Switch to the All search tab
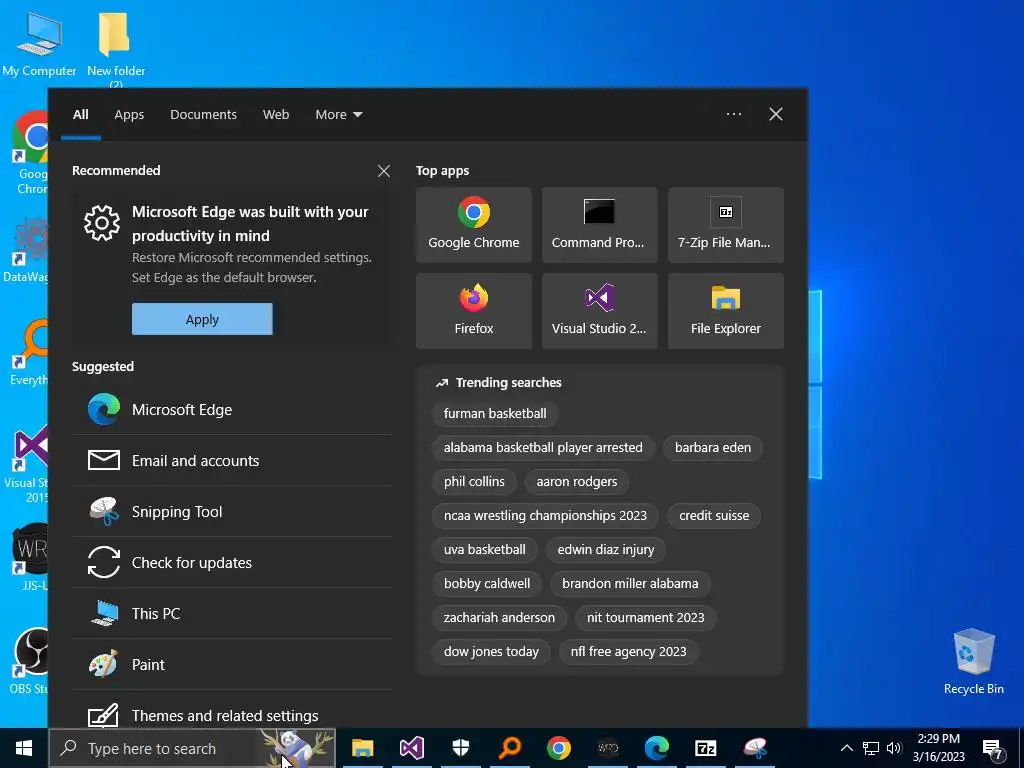 [x=81, y=114]
